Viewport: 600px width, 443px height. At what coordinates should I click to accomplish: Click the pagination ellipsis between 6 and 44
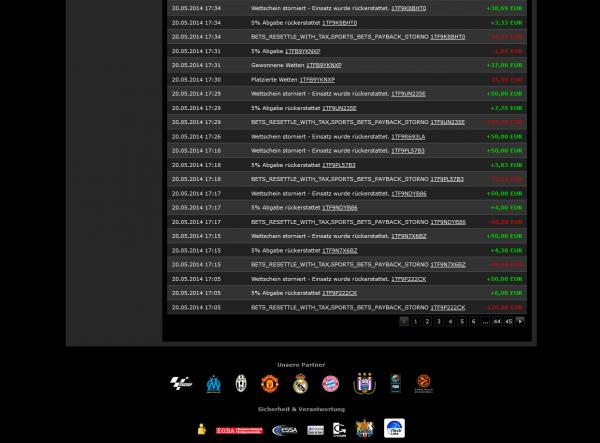pos(485,321)
